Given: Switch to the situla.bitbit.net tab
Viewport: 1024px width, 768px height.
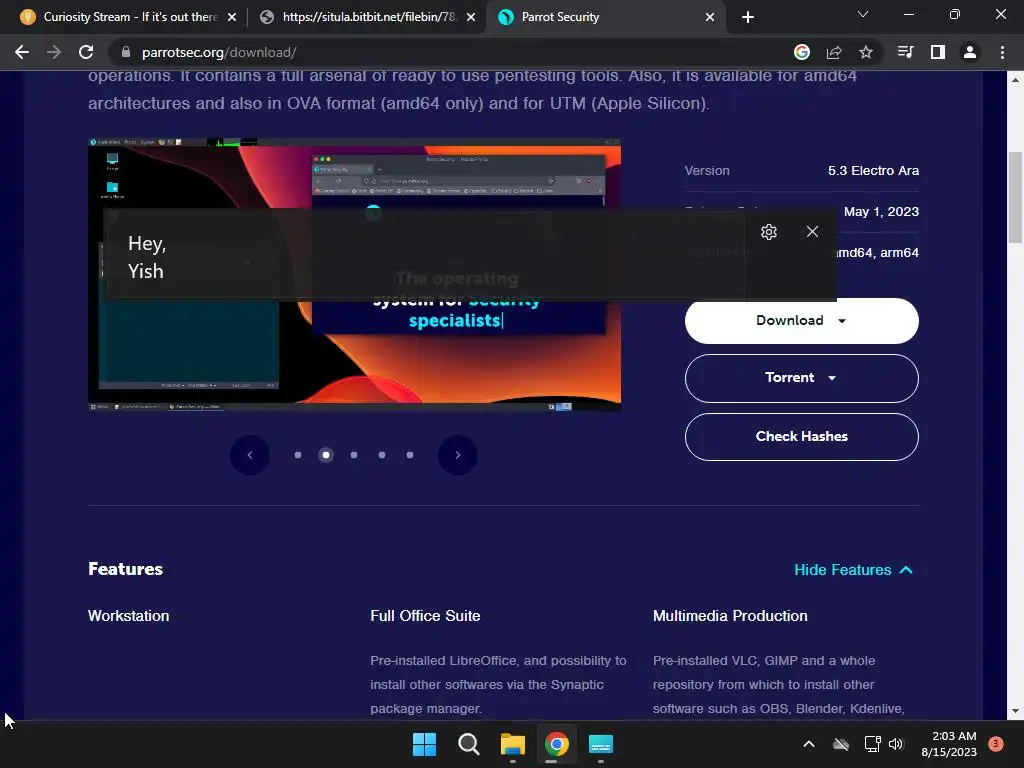Looking at the screenshot, I should 369,17.
